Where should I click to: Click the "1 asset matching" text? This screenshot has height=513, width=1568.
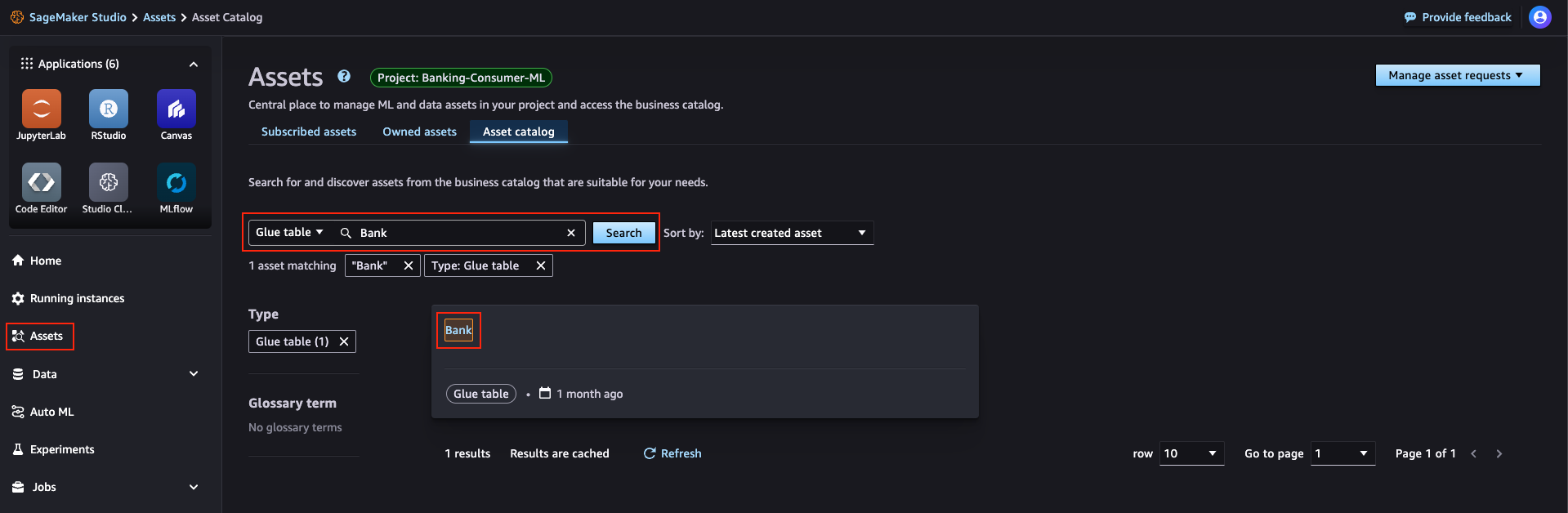[x=293, y=265]
